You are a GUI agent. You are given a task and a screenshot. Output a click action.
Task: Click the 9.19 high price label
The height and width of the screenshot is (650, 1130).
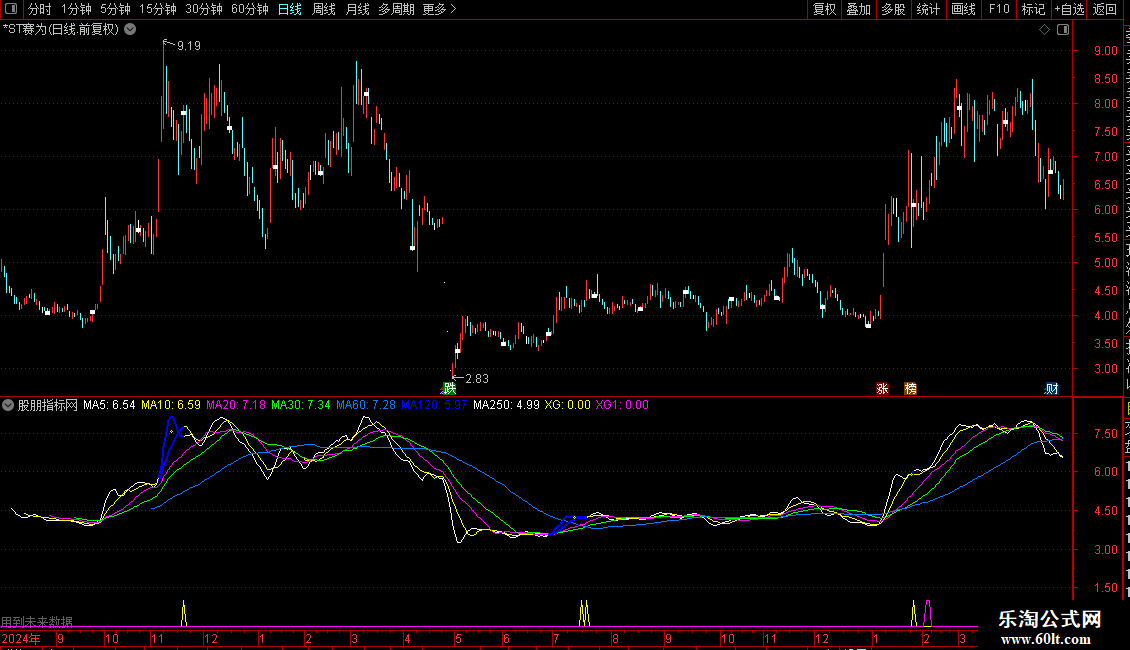189,45
